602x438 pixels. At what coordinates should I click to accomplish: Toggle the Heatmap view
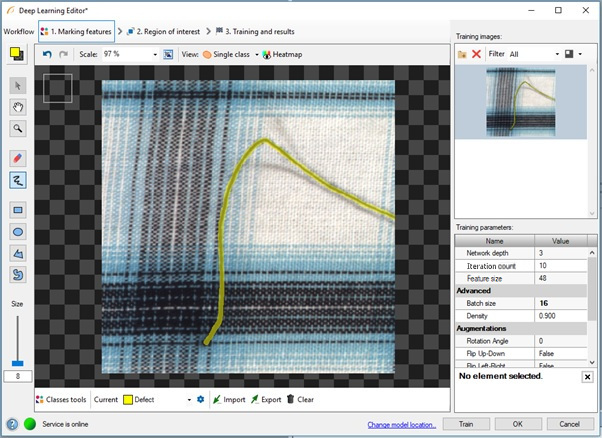(x=281, y=54)
